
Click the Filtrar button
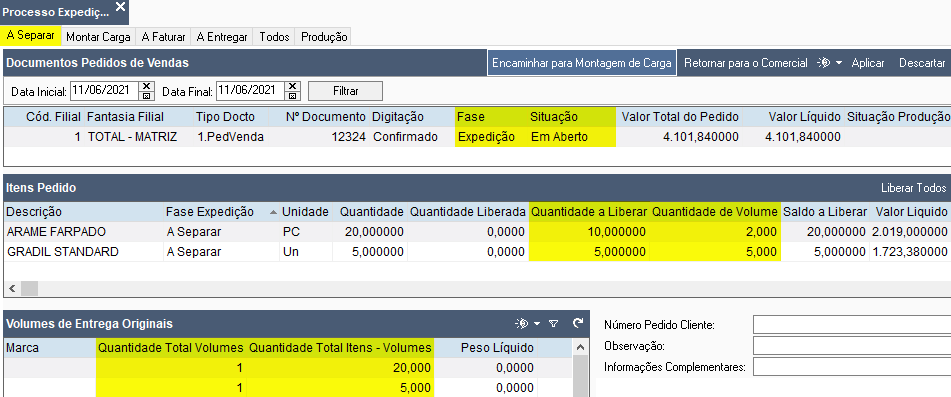pyautogui.click(x=346, y=91)
